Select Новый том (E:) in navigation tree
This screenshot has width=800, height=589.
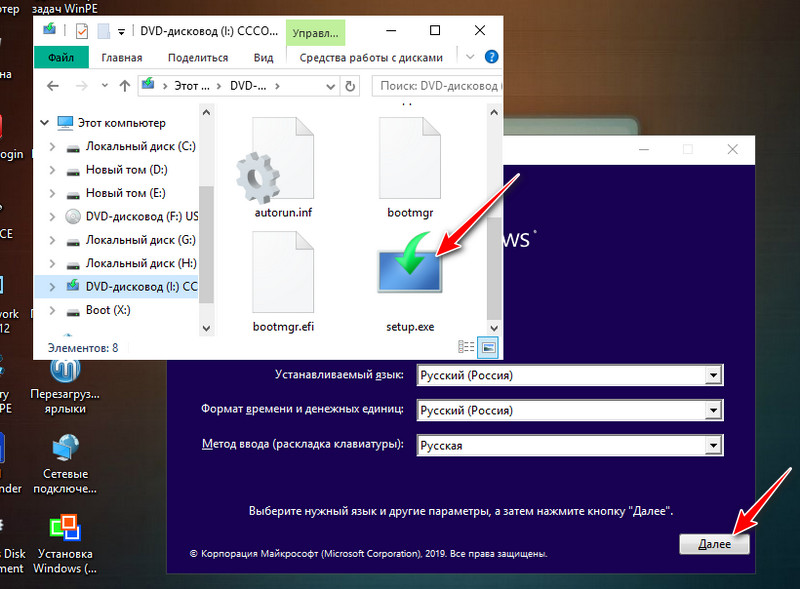[126, 193]
